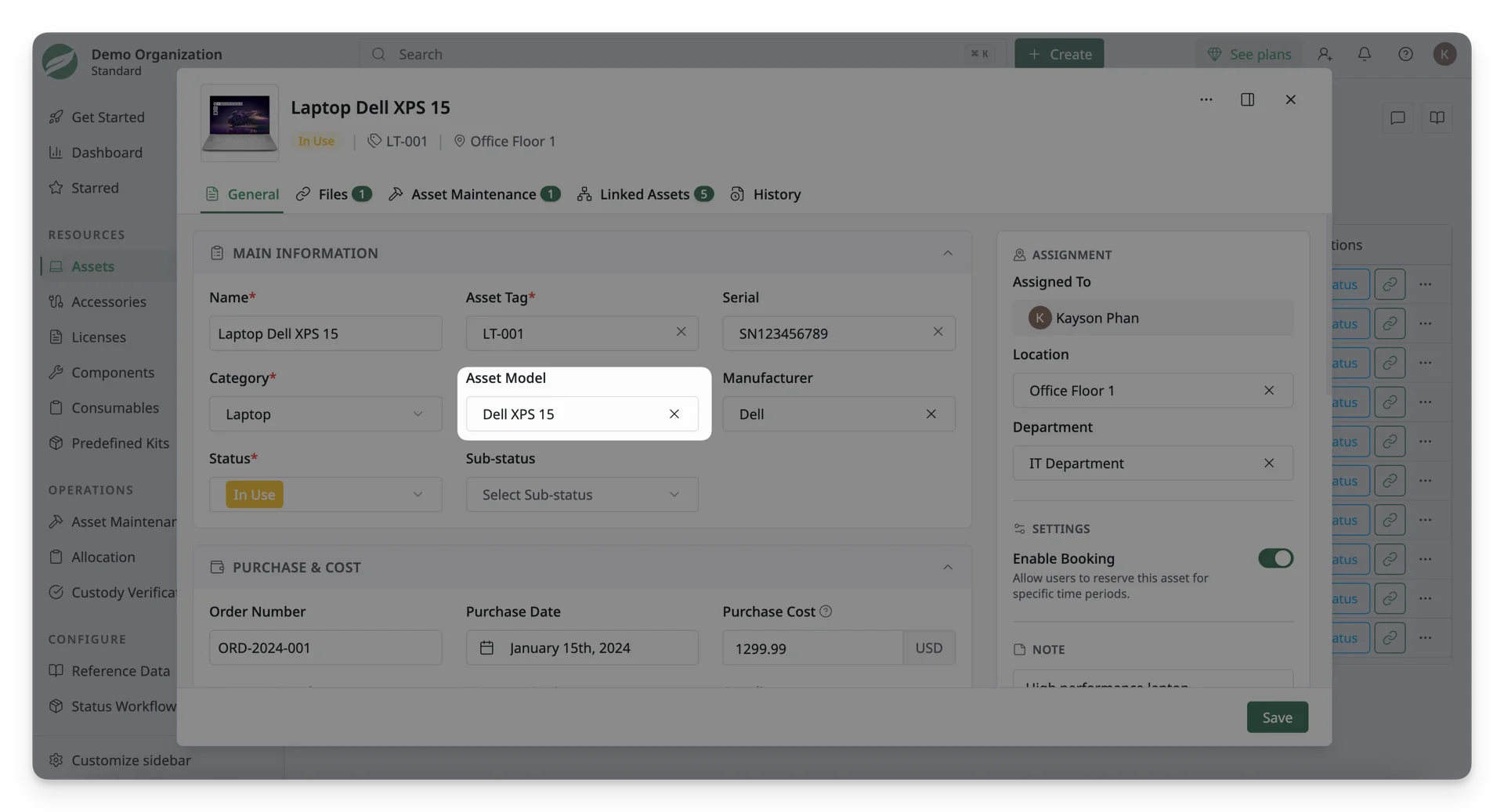This screenshot has height=812, width=1504.
Task: Open the Select Sub-status dropdown
Action: click(582, 494)
